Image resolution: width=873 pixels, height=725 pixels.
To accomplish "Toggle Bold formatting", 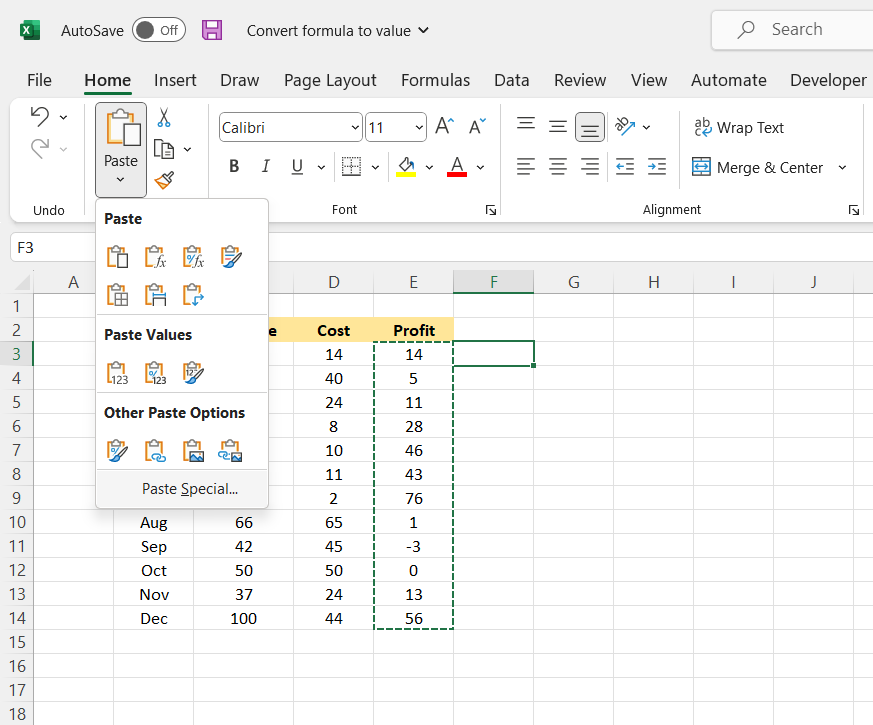I will pyautogui.click(x=234, y=167).
